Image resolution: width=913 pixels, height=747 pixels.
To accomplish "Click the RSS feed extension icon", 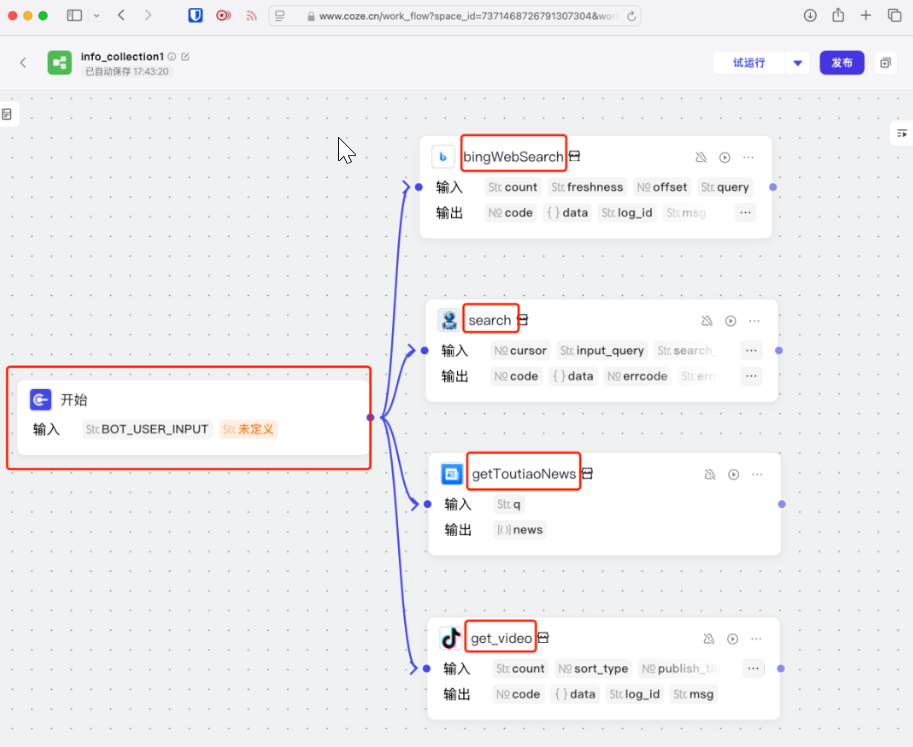I will pyautogui.click(x=252, y=16).
